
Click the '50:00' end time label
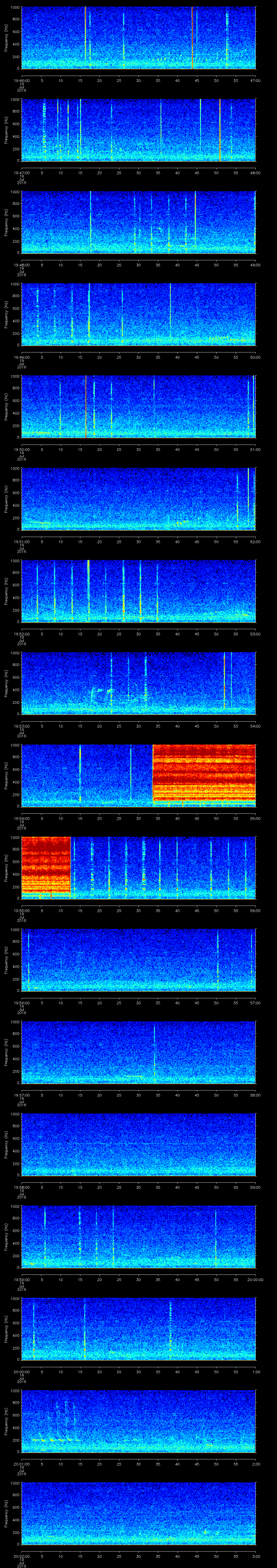pos(255,357)
